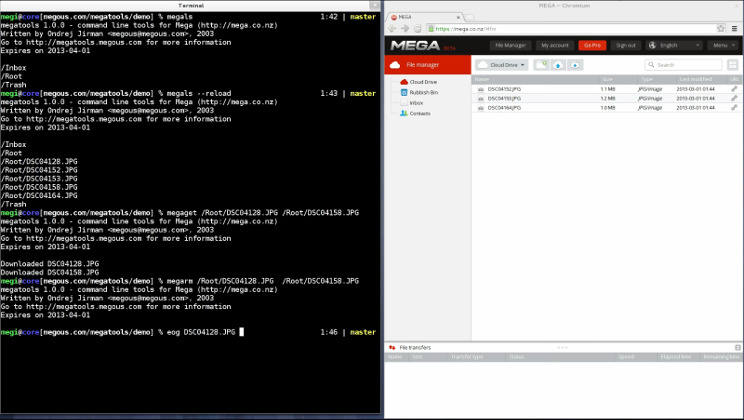Click 'Downloaded DSC04158.JPG' line in terminal
Viewport: 744px width, 420px height.
50,272
